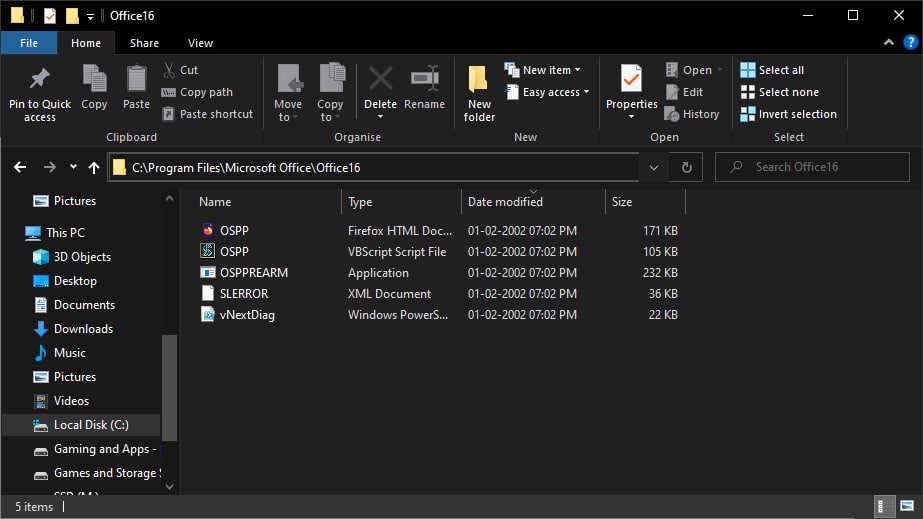Click Select none in the ribbon
Image resolution: width=923 pixels, height=519 pixels.
point(779,92)
